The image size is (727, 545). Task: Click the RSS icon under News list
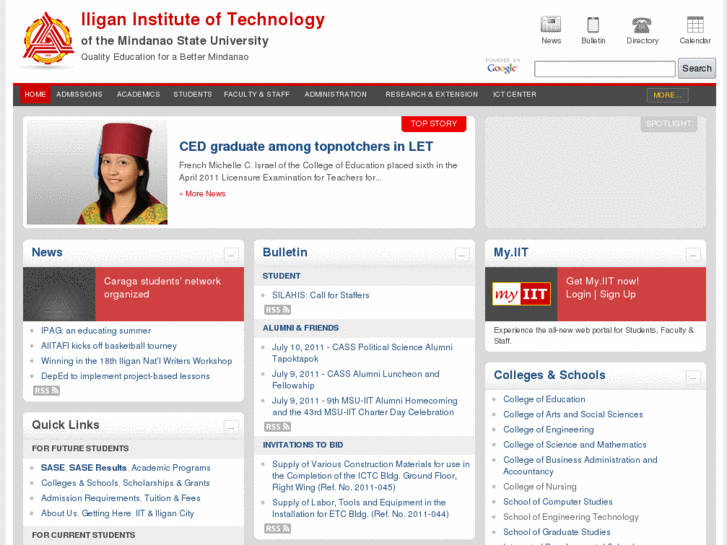(x=46, y=391)
